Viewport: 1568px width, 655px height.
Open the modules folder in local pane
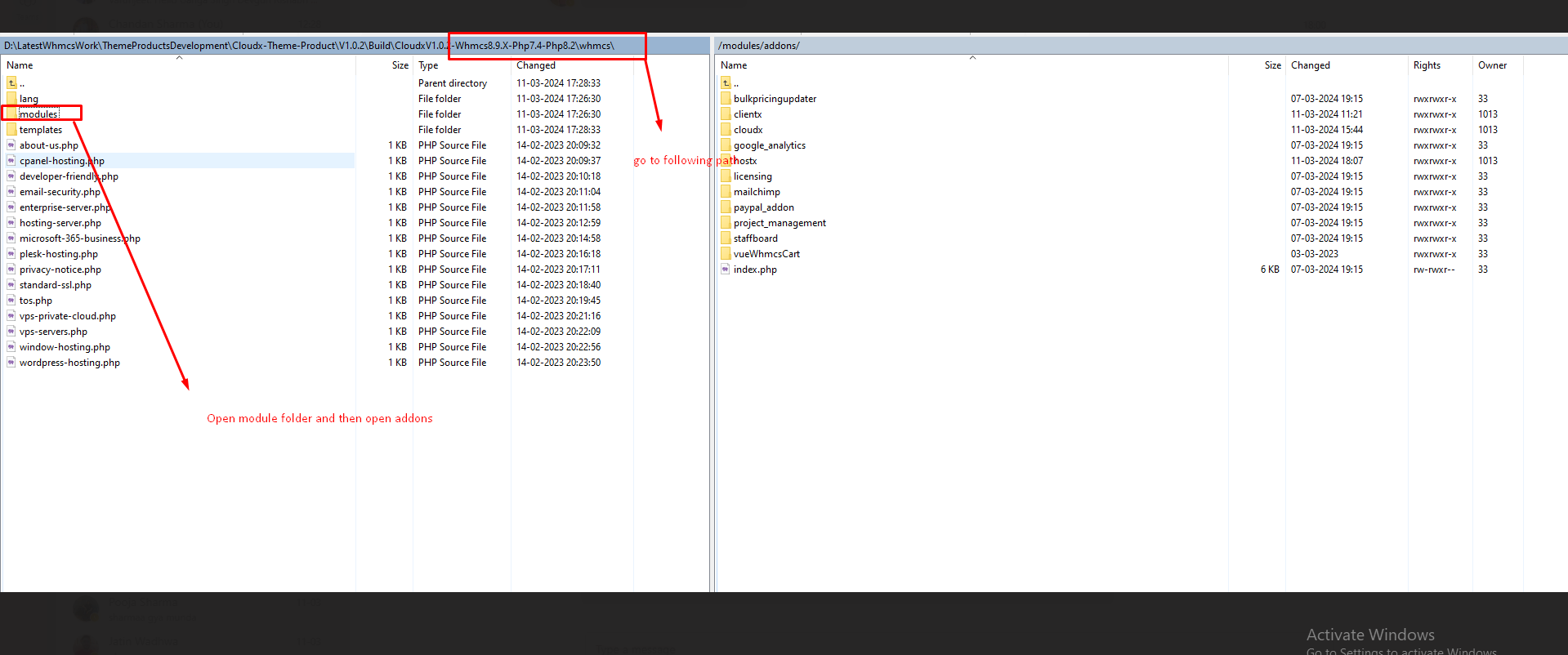[x=38, y=114]
